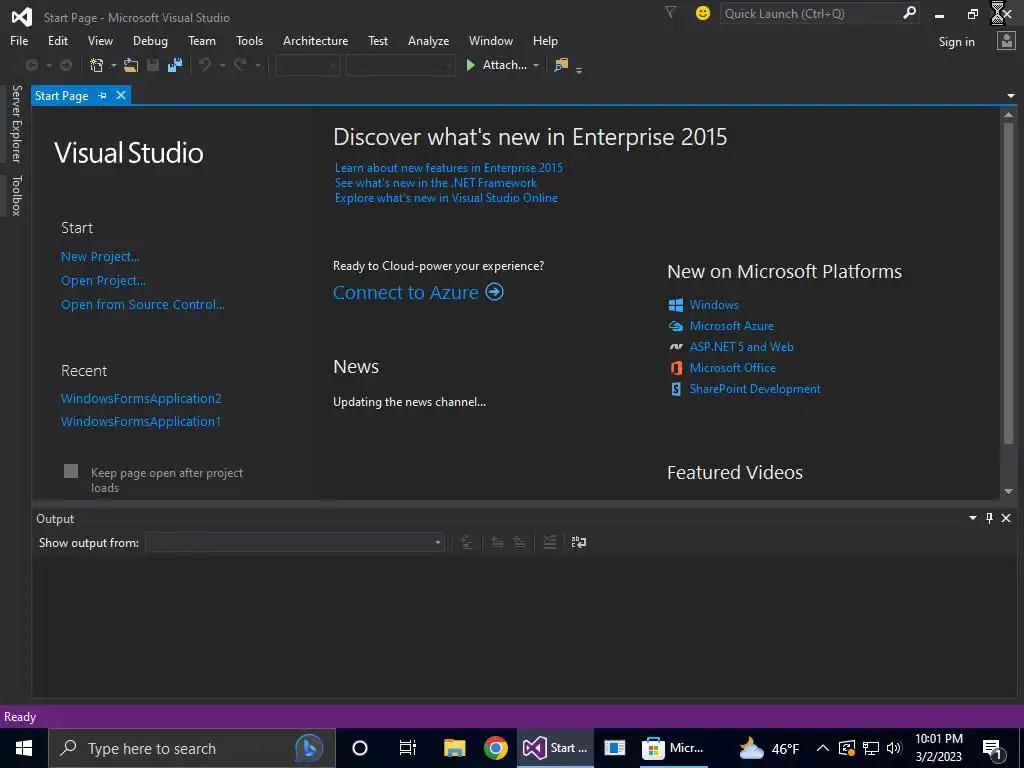
Task: Open the Redo history dropdown arrow
Action: pos(258,65)
